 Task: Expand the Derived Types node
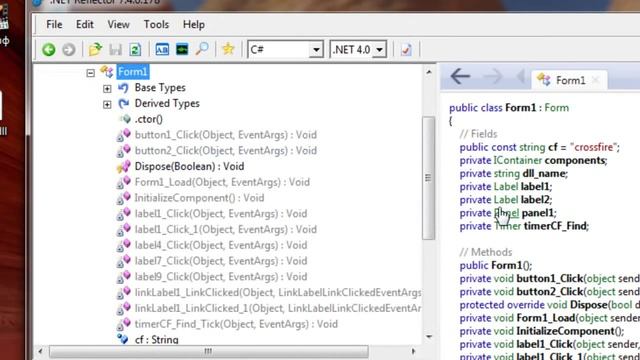[107, 104]
